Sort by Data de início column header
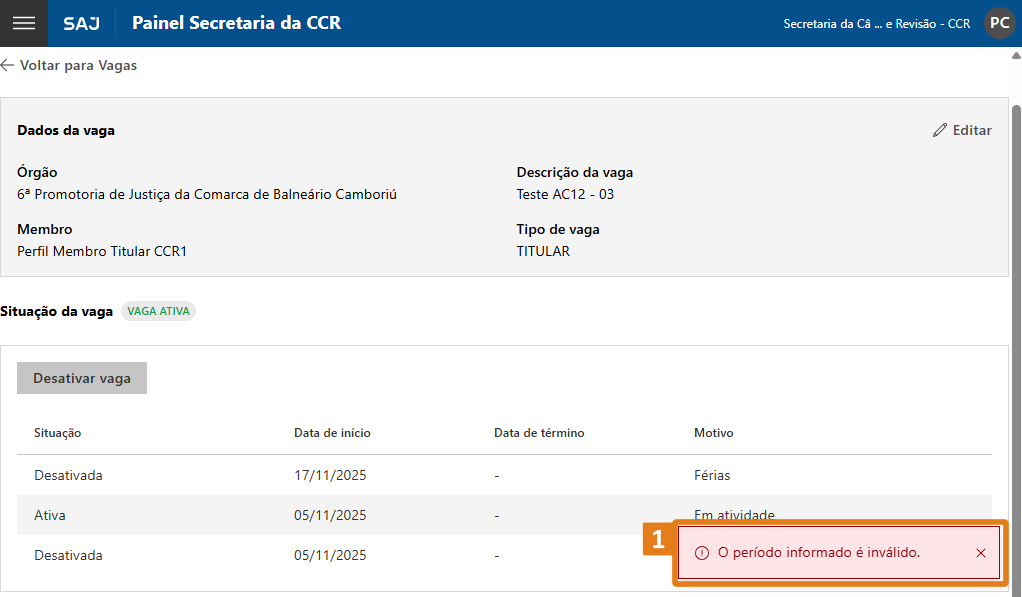This screenshot has height=597, width=1022. (x=332, y=433)
